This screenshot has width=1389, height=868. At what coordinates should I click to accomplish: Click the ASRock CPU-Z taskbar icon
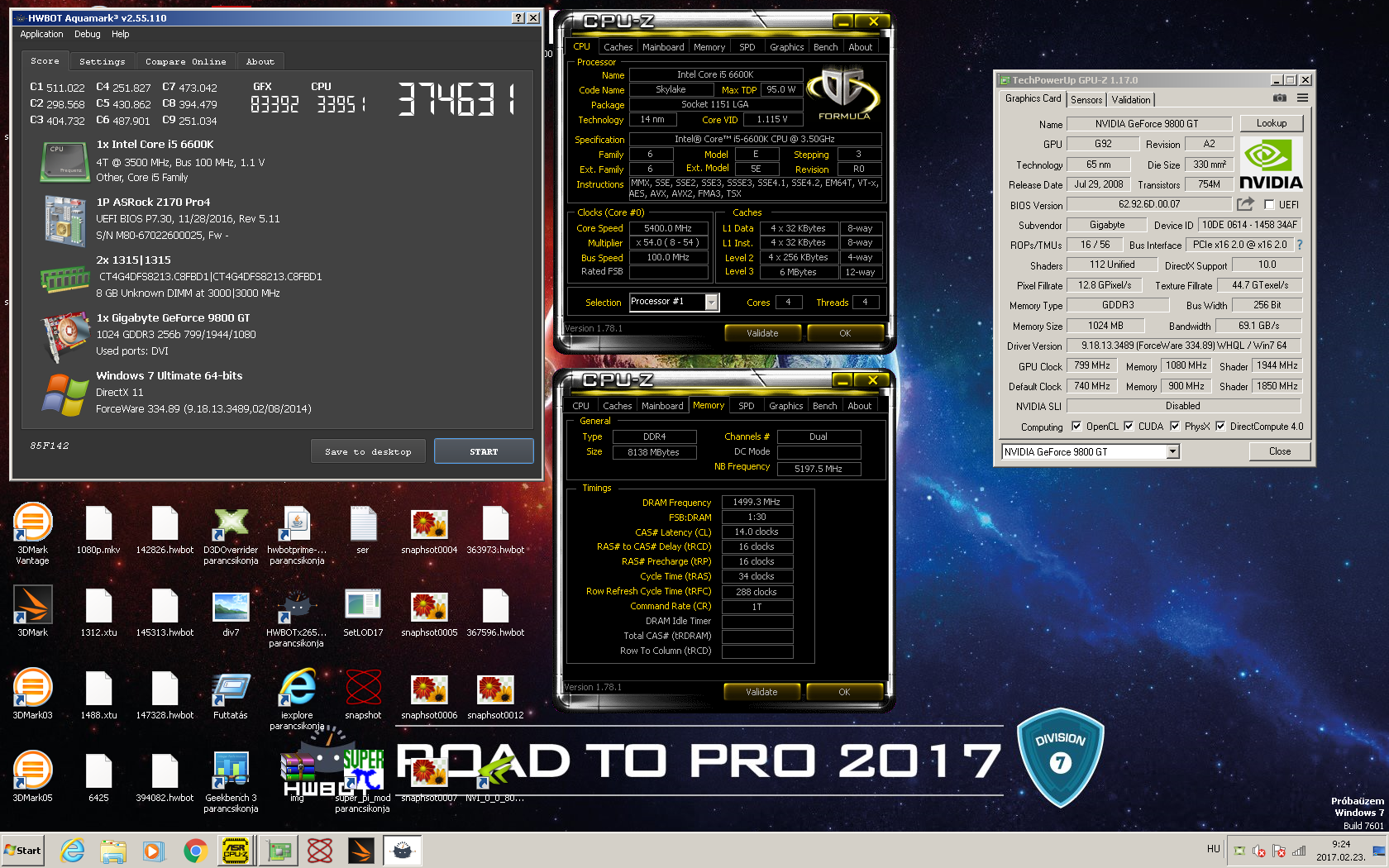click(x=236, y=850)
